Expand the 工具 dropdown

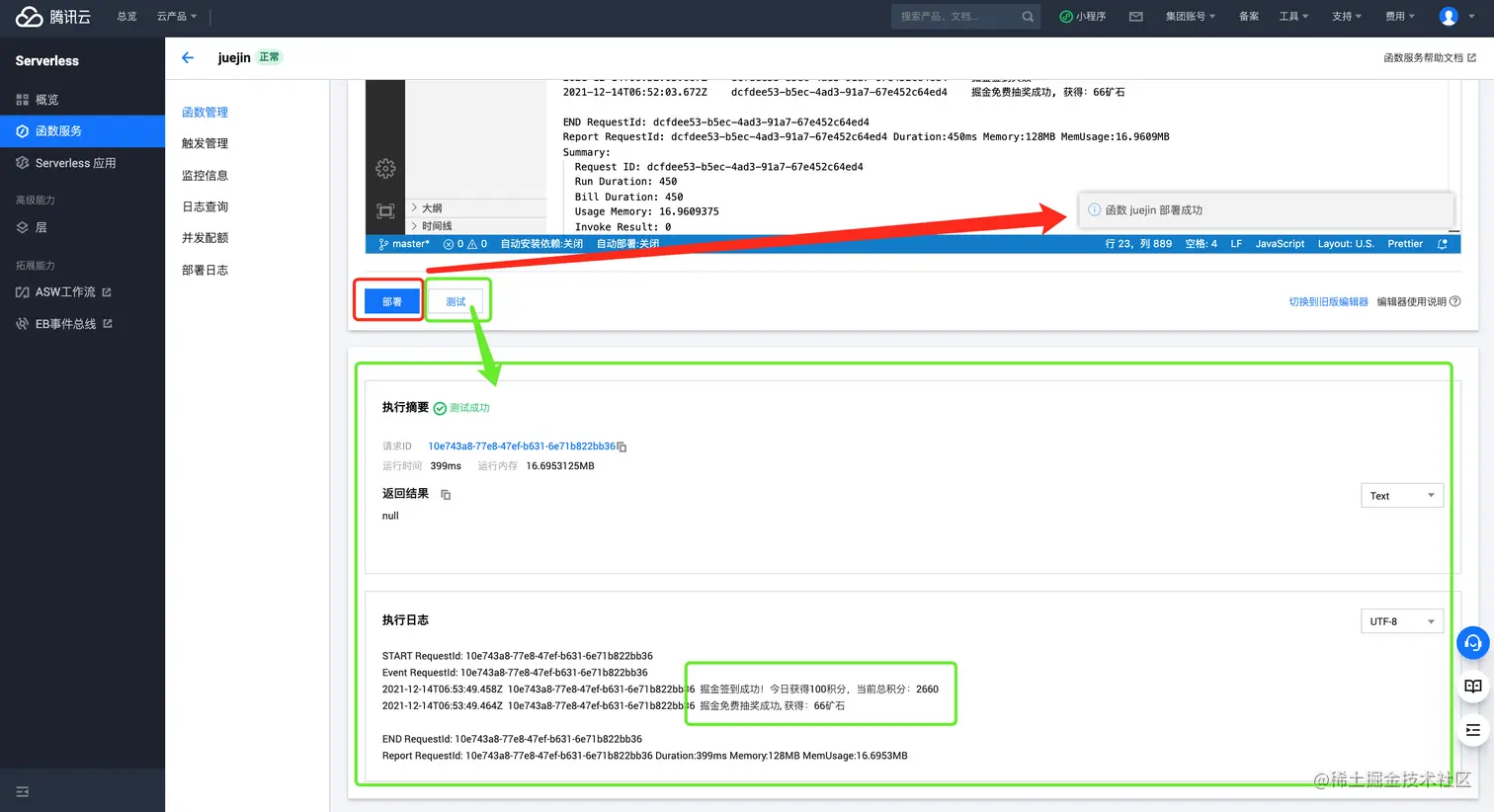(1293, 17)
